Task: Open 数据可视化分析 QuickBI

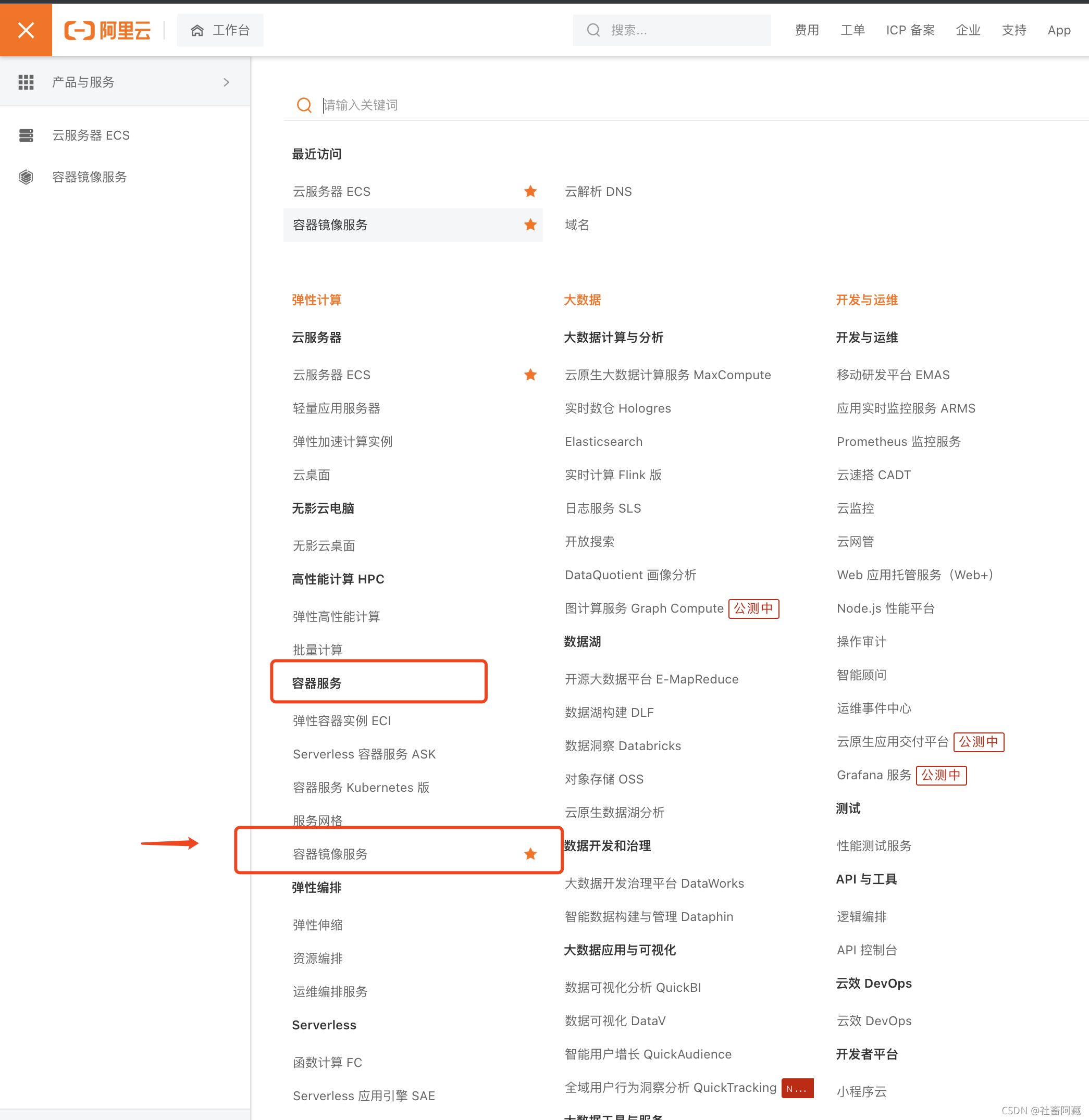Action: coord(633,987)
